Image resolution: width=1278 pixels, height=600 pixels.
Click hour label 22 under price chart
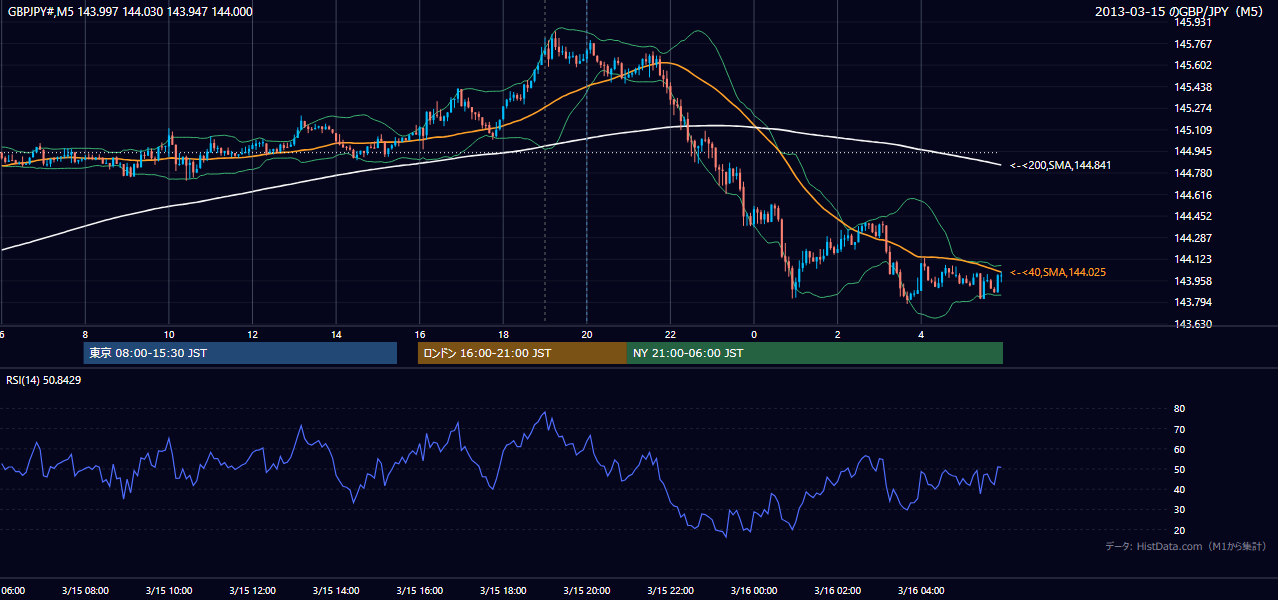pos(670,335)
